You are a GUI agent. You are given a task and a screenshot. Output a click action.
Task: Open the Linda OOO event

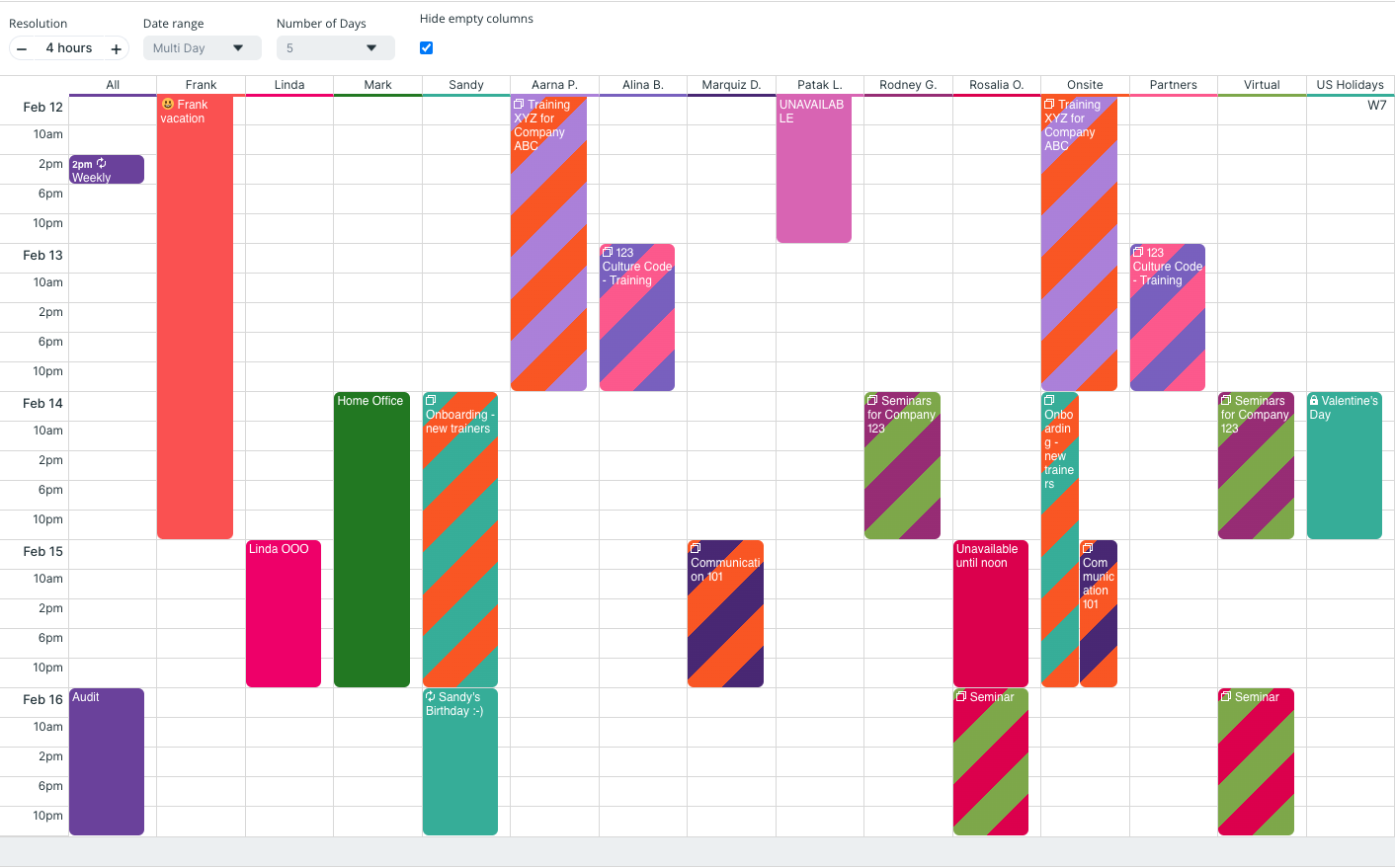pyautogui.click(x=284, y=612)
